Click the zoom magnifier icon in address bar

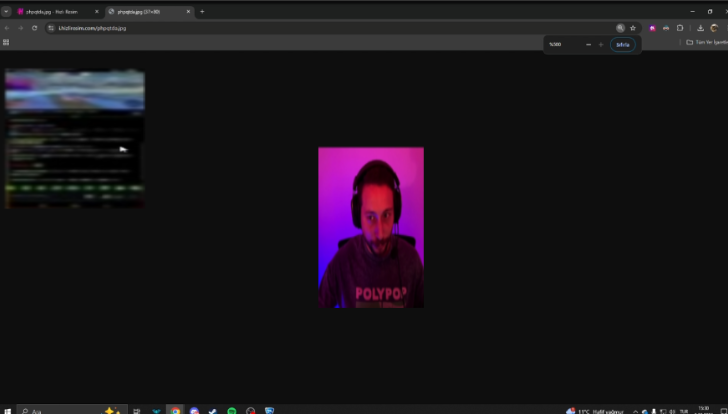point(620,28)
